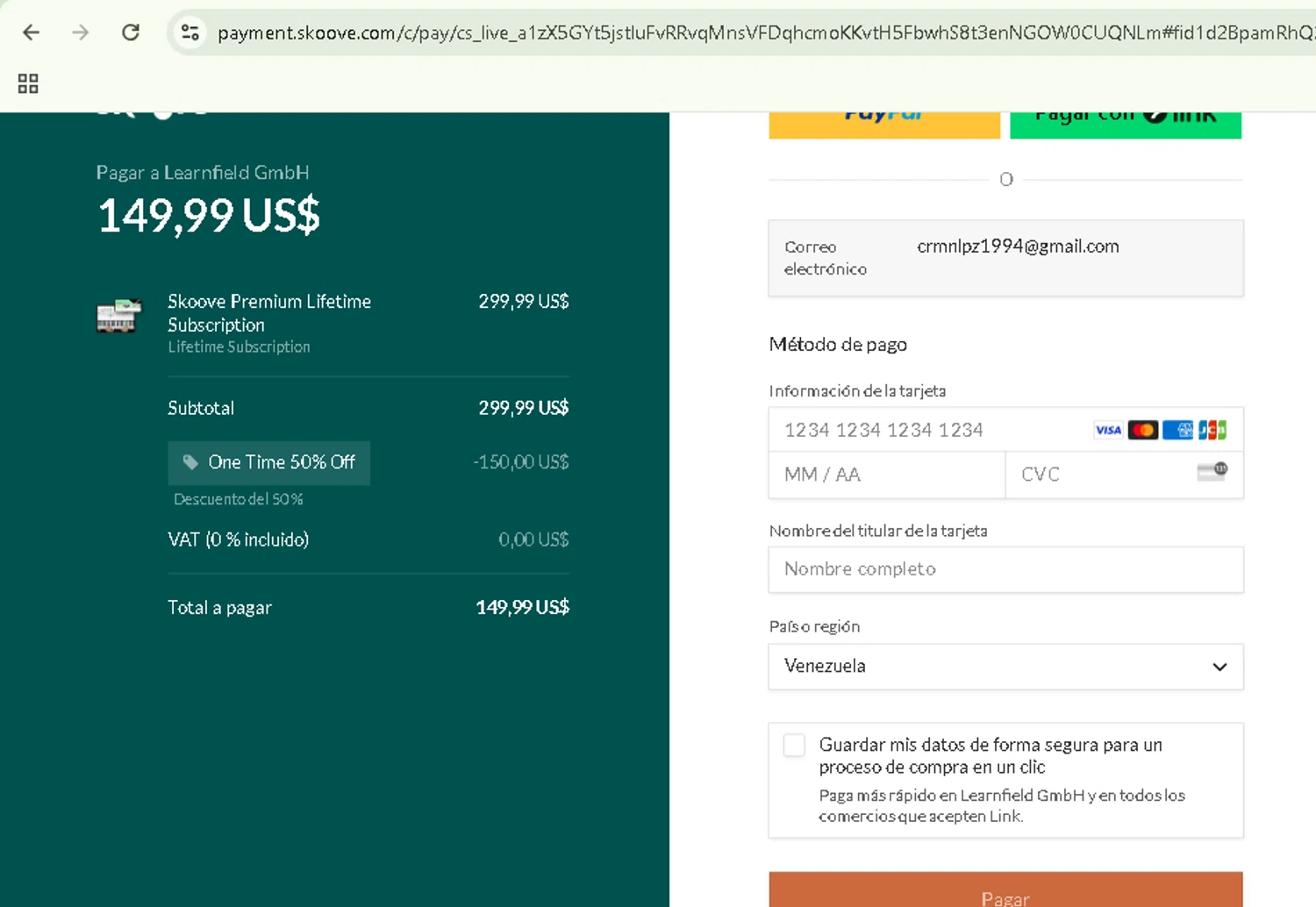Click the Nombre completo field

(1005, 569)
